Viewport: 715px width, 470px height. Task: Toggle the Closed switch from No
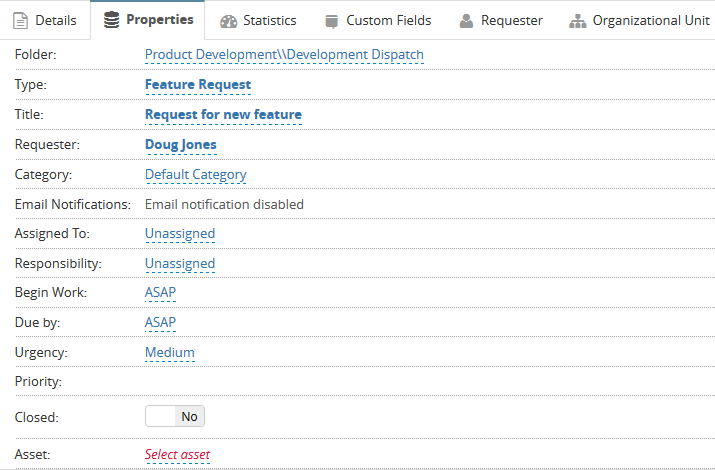[x=175, y=417]
